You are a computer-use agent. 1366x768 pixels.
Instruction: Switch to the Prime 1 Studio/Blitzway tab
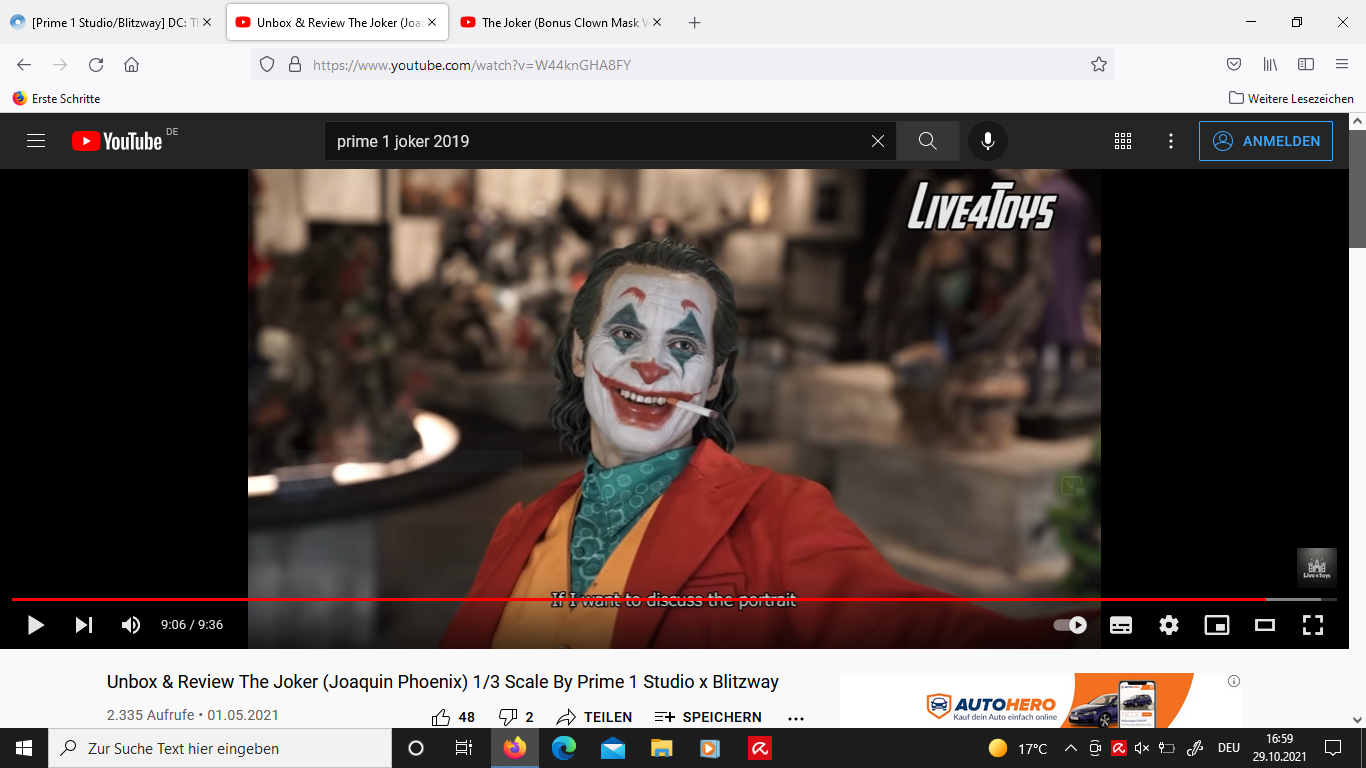112,22
